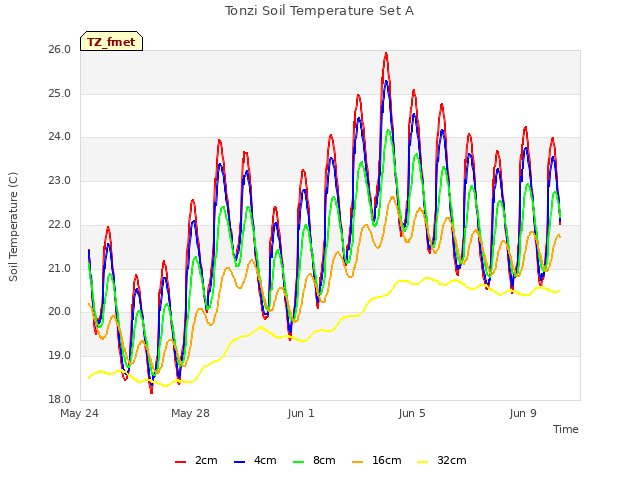Click the 24.0 y-axis tick label
Screen dimensions: 640x480
coord(60,137)
